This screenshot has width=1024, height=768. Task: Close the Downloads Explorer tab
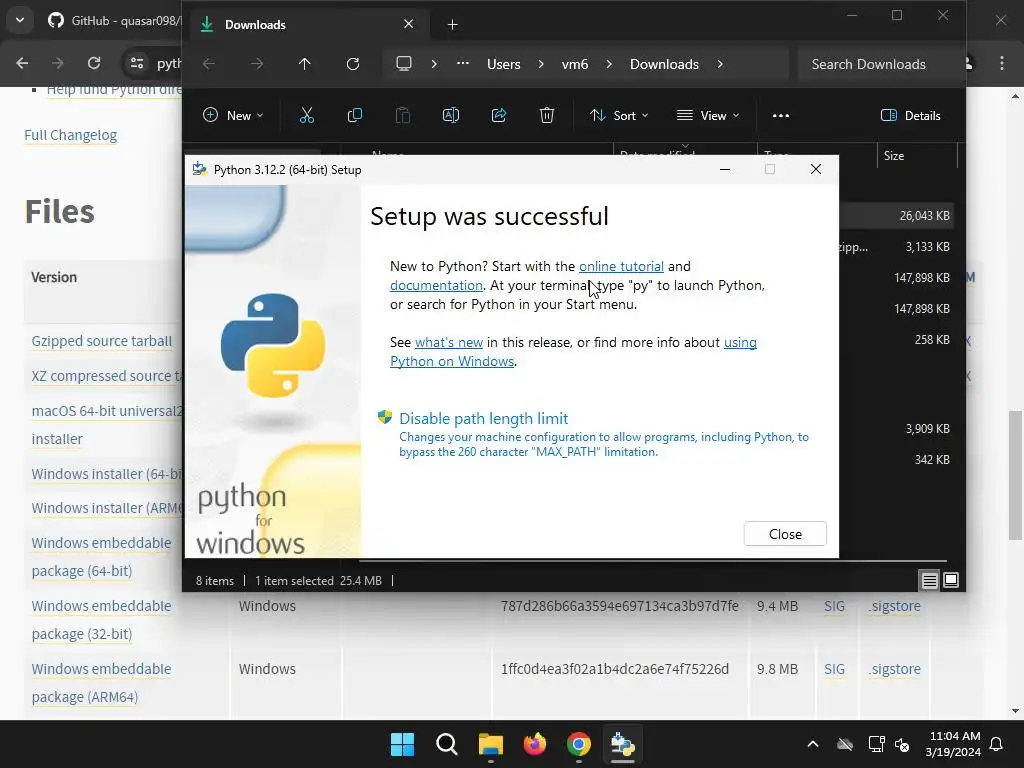[408, 24]
